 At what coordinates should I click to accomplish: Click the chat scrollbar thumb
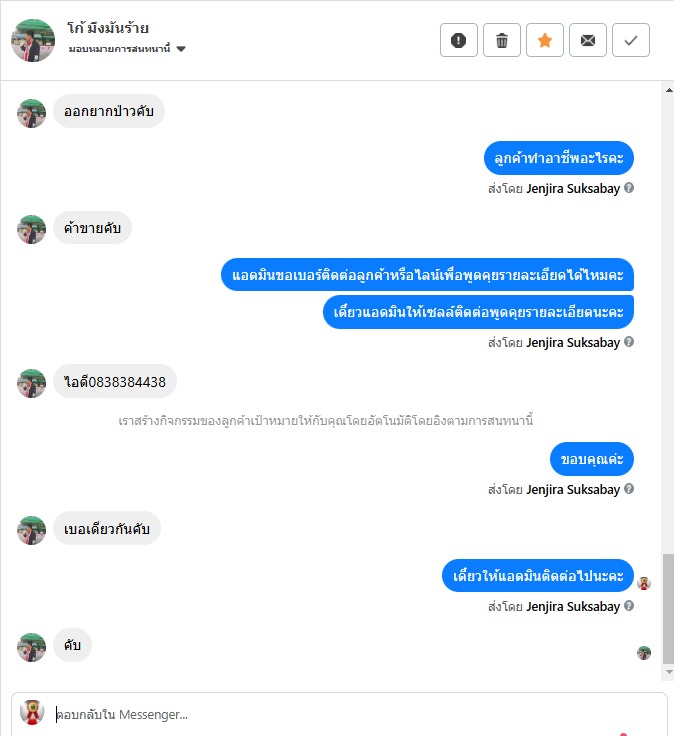coord(668,608)
